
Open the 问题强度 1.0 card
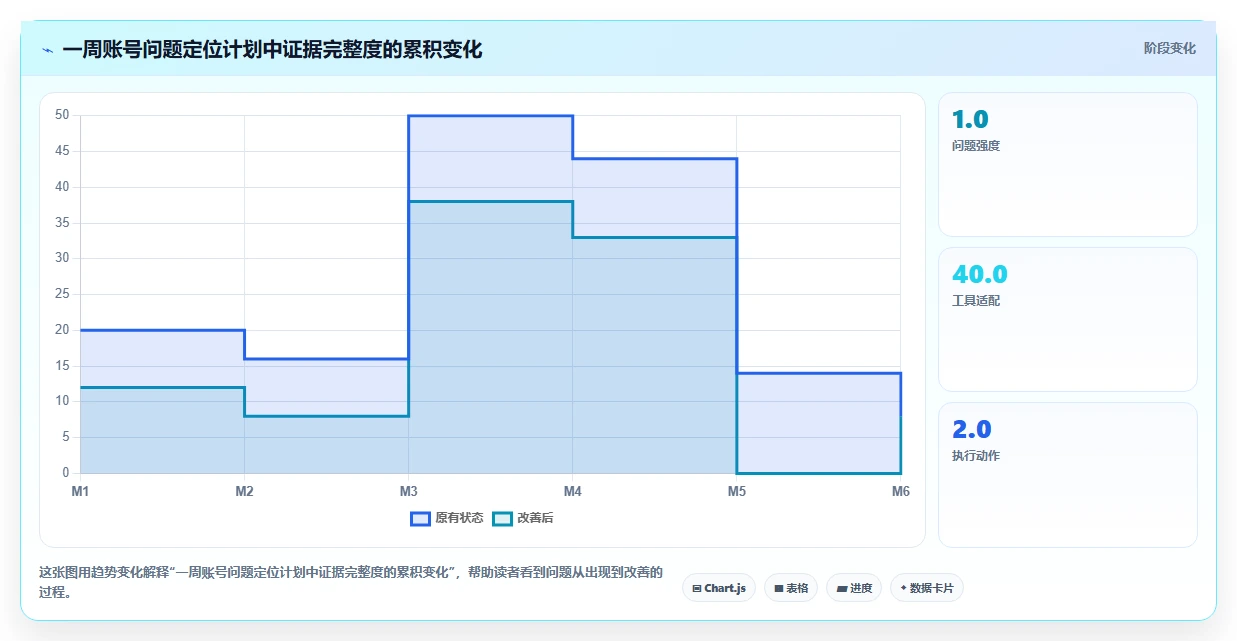pos(1067,164)
